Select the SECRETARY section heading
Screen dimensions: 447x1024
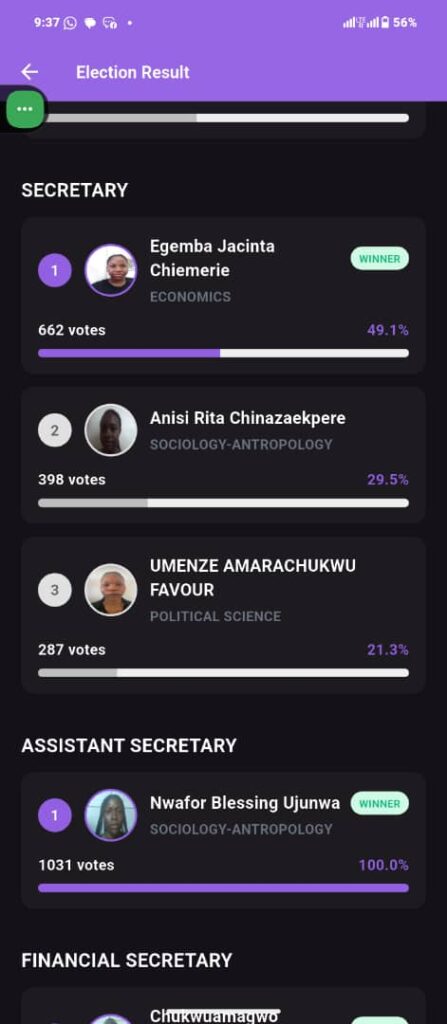[x=74, y=191]
